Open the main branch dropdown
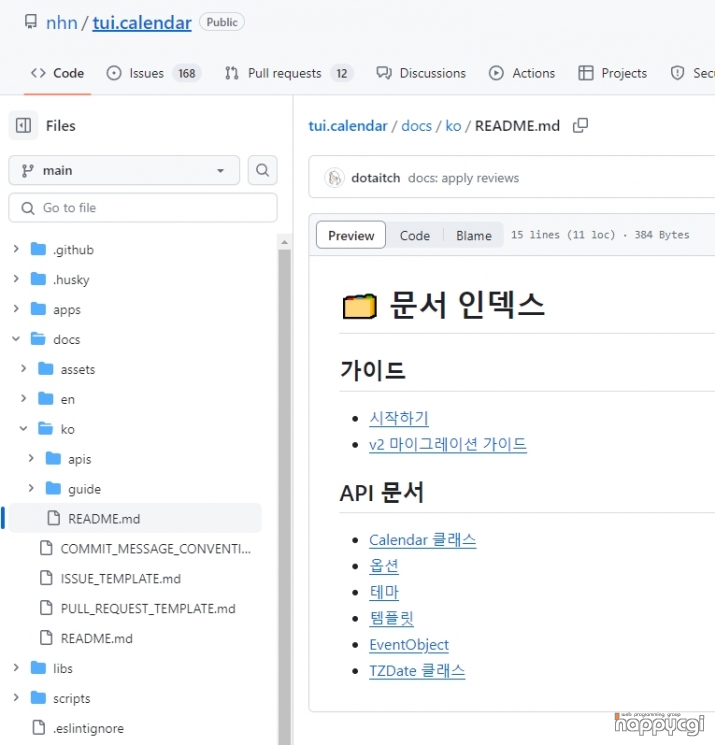Screen dimensions: 715x745 point(124,170)
